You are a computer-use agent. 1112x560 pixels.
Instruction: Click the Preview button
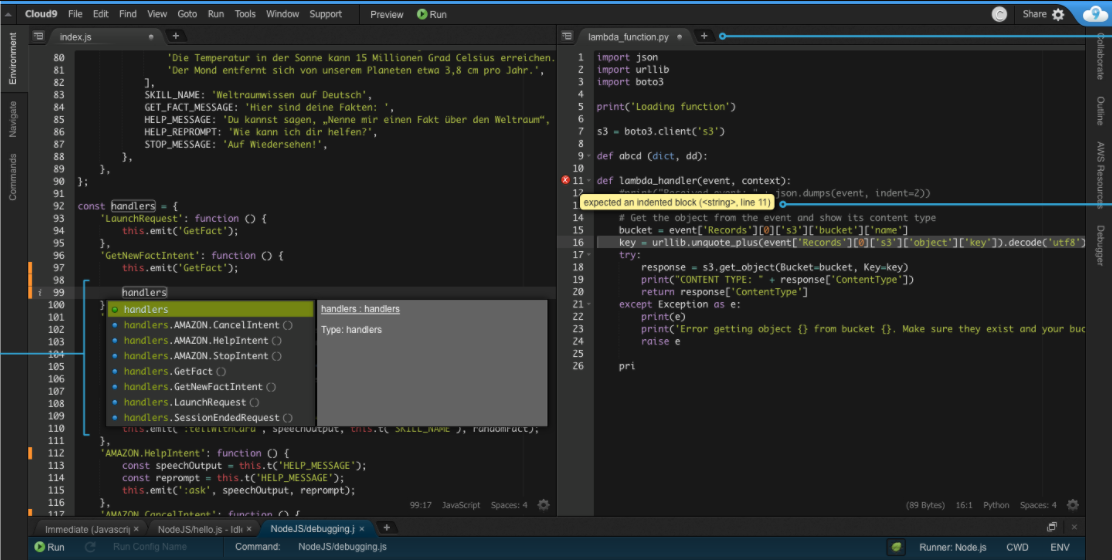[x=387, y=14]
